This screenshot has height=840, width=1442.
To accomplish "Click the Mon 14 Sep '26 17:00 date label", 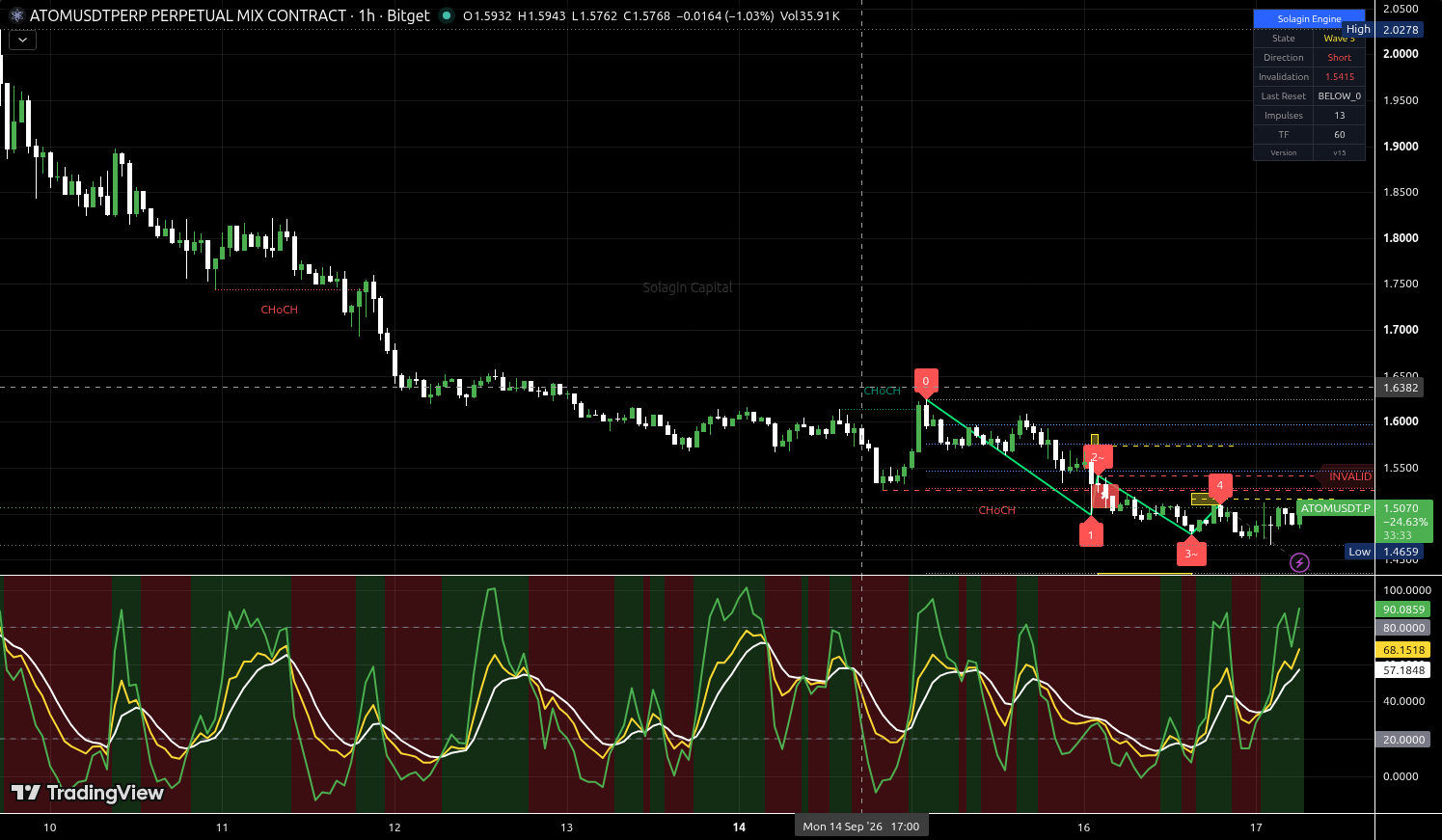I will 861,826.
